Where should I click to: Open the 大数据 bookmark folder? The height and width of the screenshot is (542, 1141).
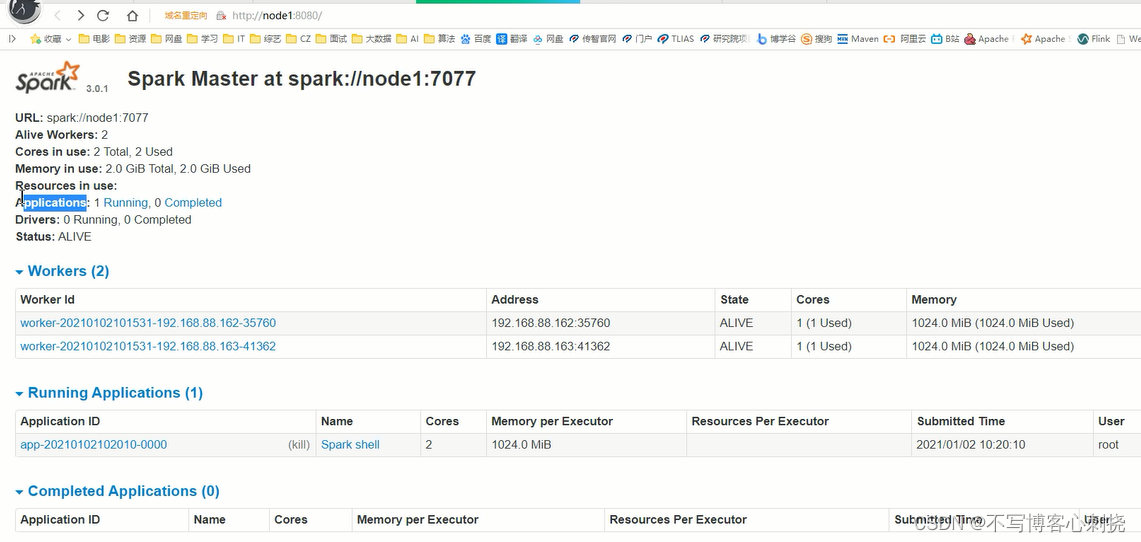(372, 39)
